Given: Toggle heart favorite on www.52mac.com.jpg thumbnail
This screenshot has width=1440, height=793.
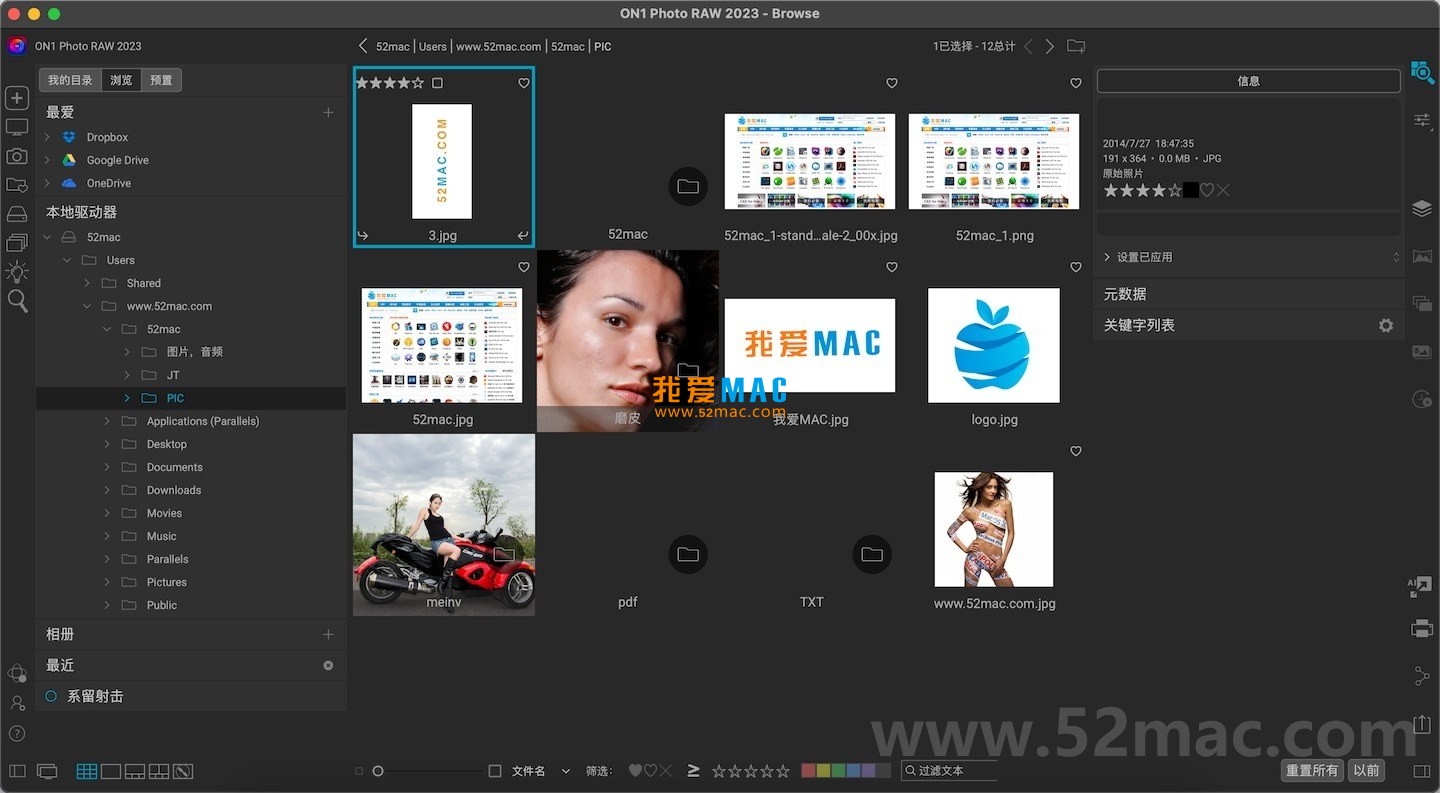Looking at the screenshot, I should click(1076, 451).
